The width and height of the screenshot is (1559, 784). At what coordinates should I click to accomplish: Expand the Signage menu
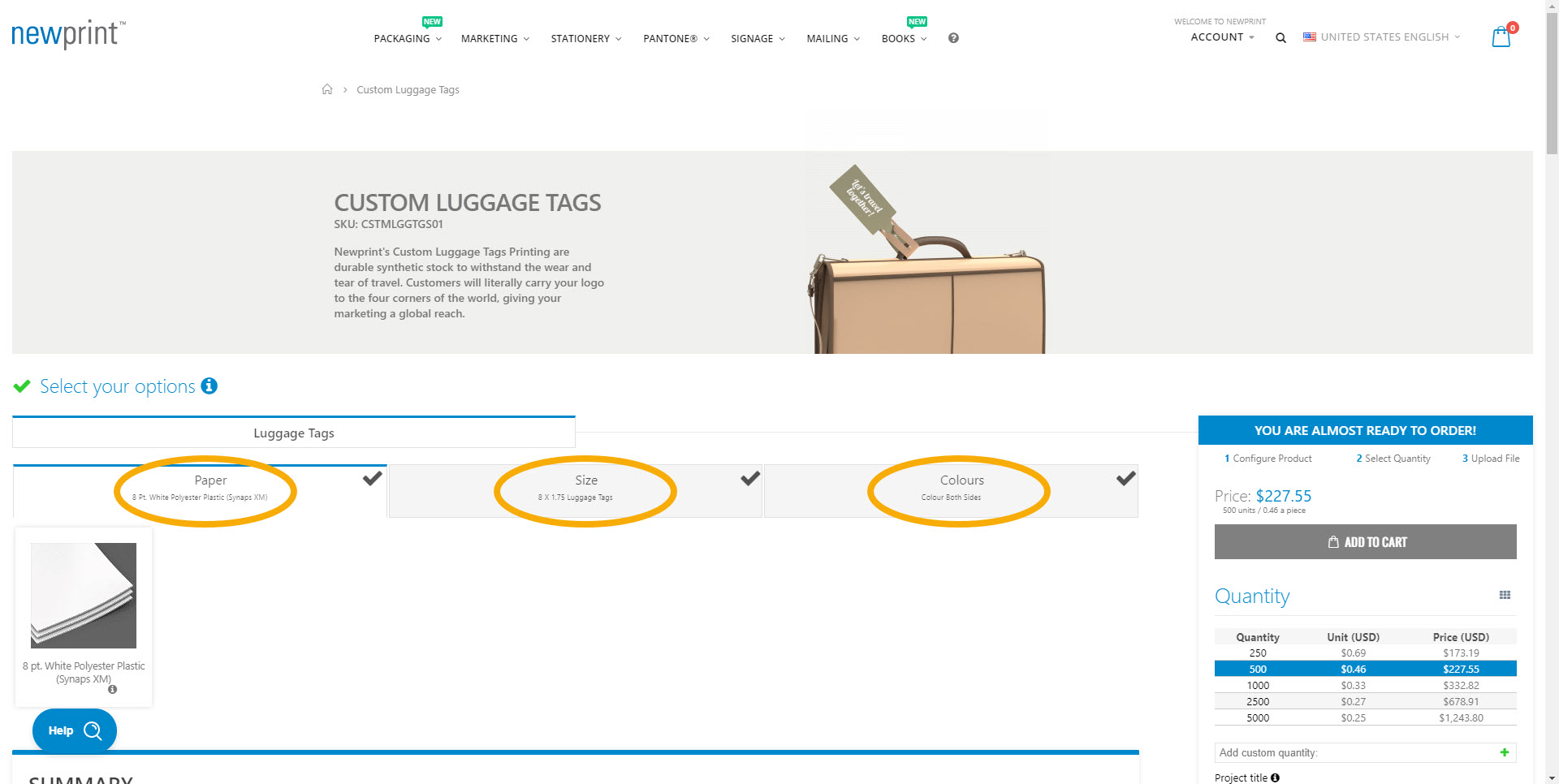click(x=758, y=38)
